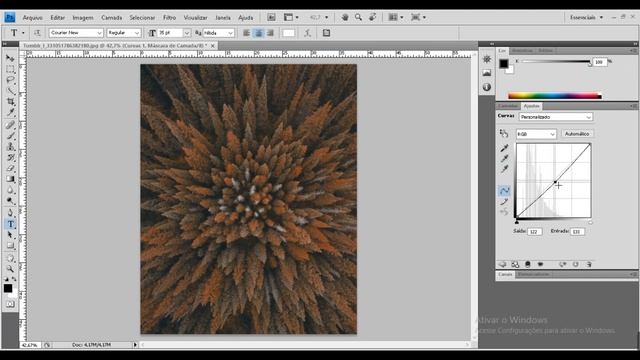
Task: Toggle Quick Mask mode icon
Action: point(10,304)
